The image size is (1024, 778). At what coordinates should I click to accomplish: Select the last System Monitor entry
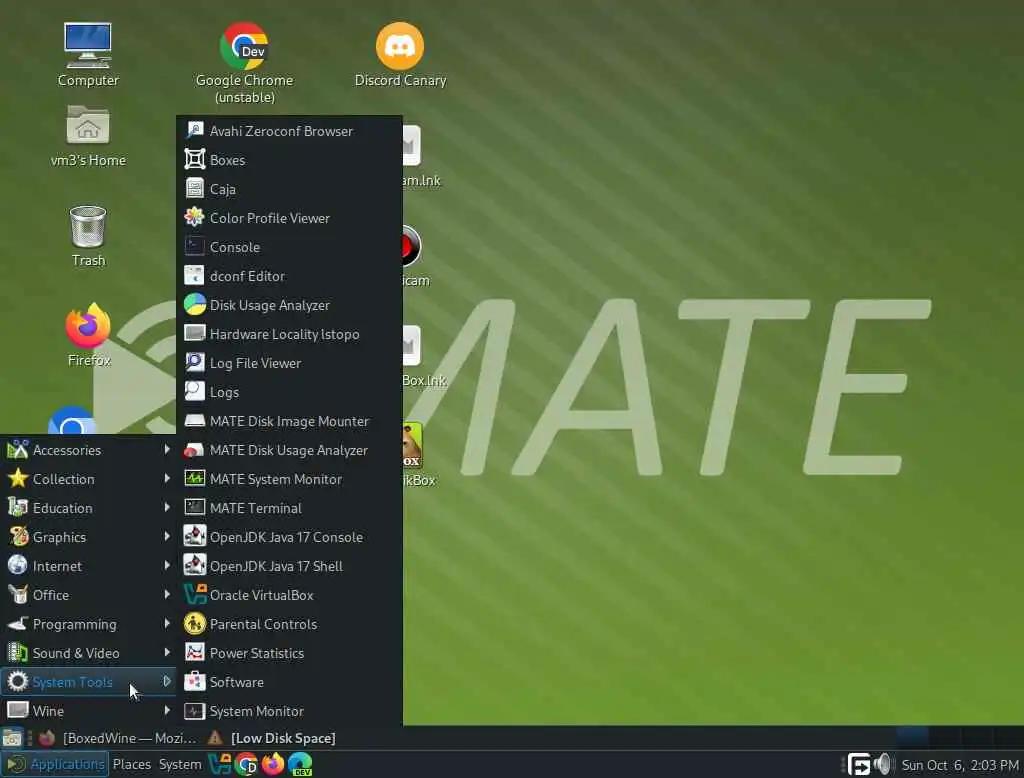click(289, 711)
